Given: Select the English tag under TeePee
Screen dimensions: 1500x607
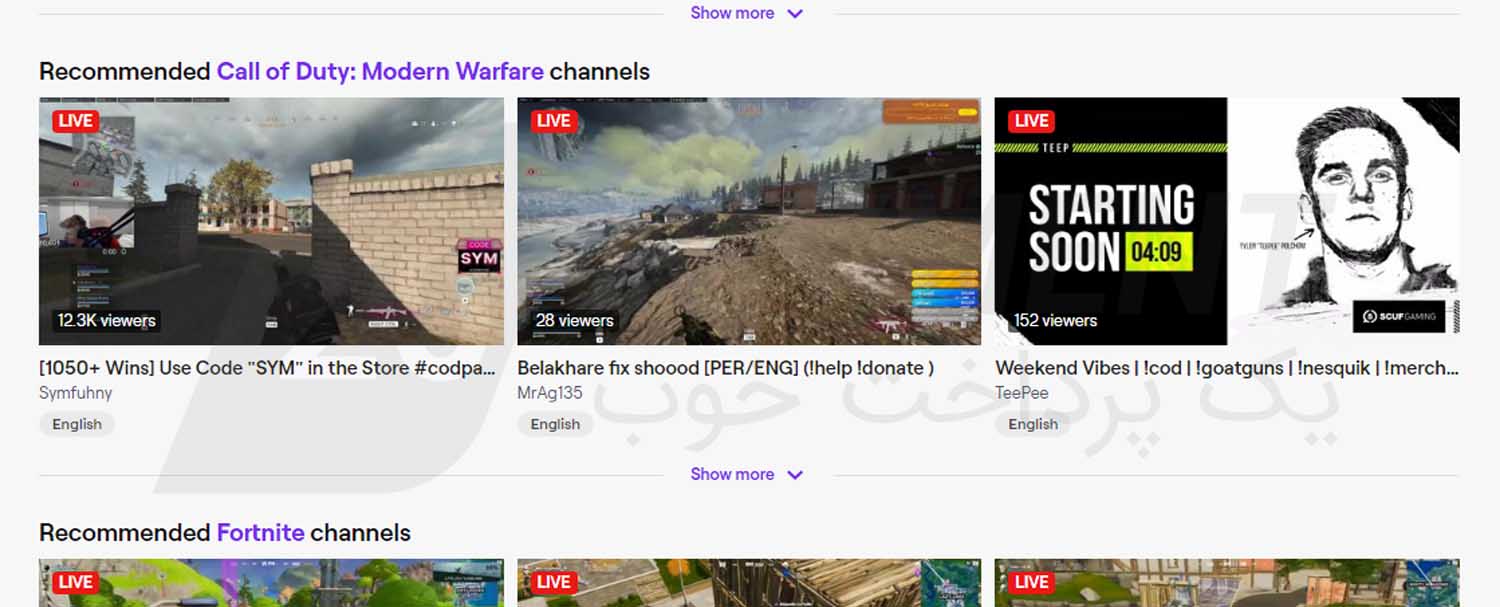Looking at the screenshot, I should (1033, 424).
